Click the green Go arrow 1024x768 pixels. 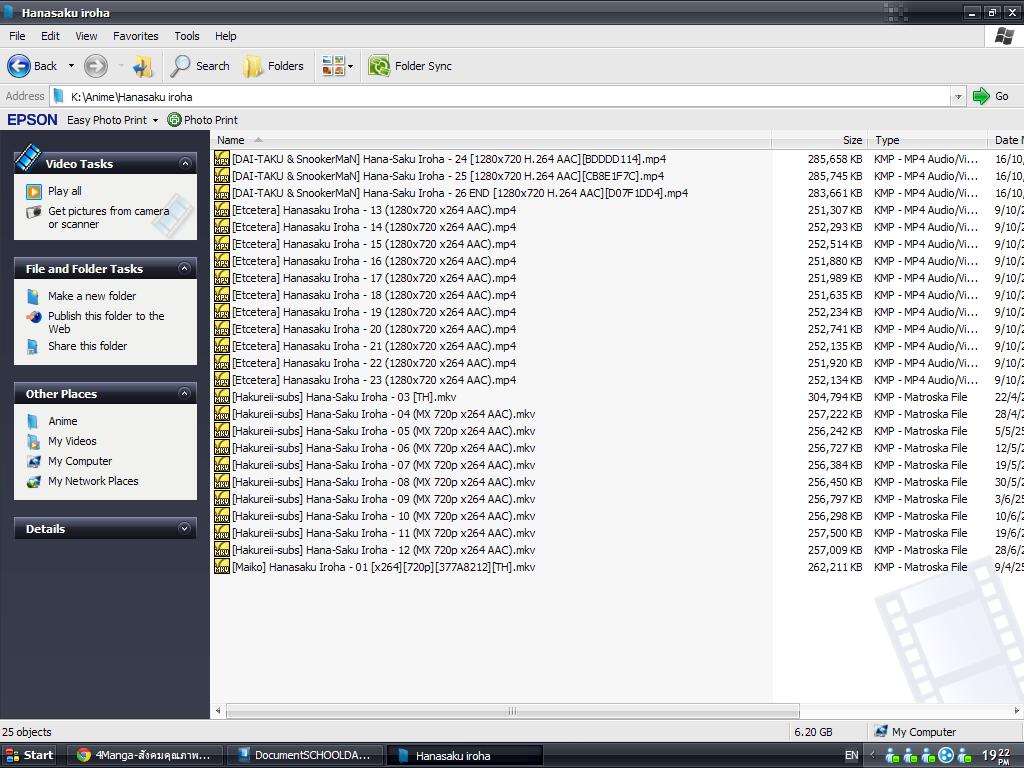click(x=981, y=96)
